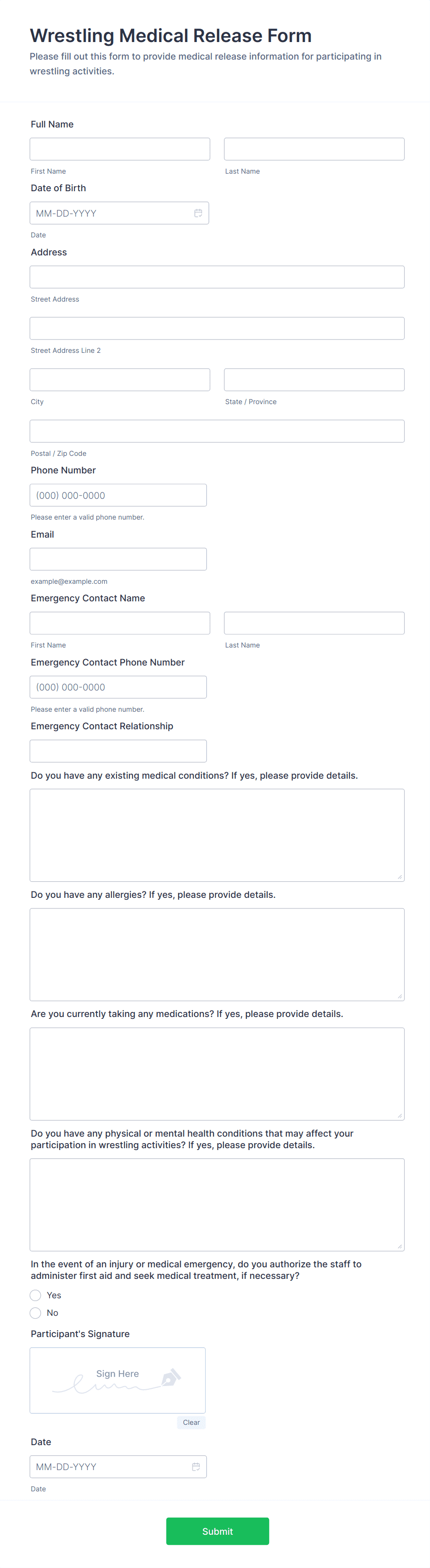Click the Wrestling Medical Release Form heading
The image size is (430, 1568).
click(171, 36)
